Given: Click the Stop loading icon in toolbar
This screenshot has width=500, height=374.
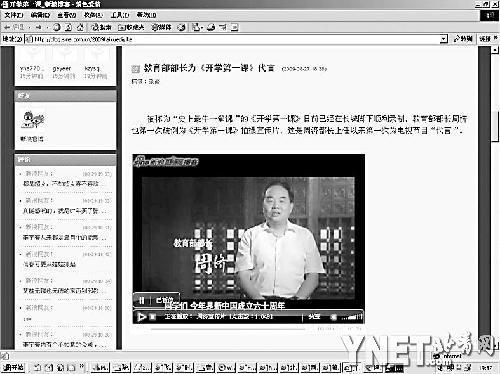Looking at the screenshot, I should [x=57, y=27].
